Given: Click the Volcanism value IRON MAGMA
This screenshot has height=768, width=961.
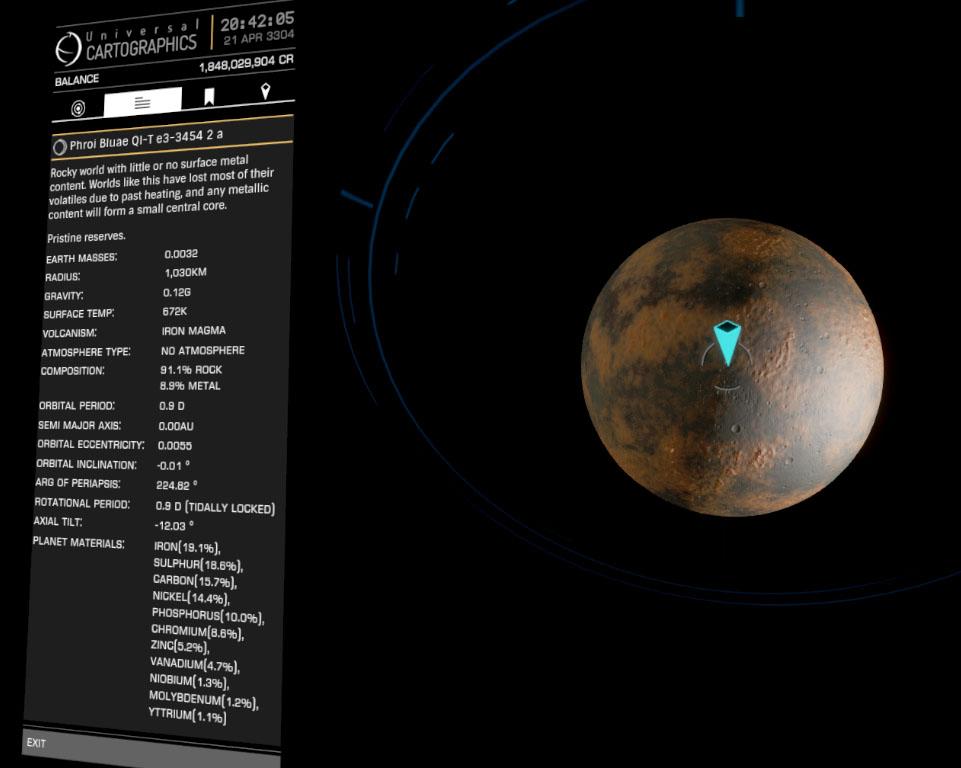Looking at the screenshot, I should pos(194,331).
